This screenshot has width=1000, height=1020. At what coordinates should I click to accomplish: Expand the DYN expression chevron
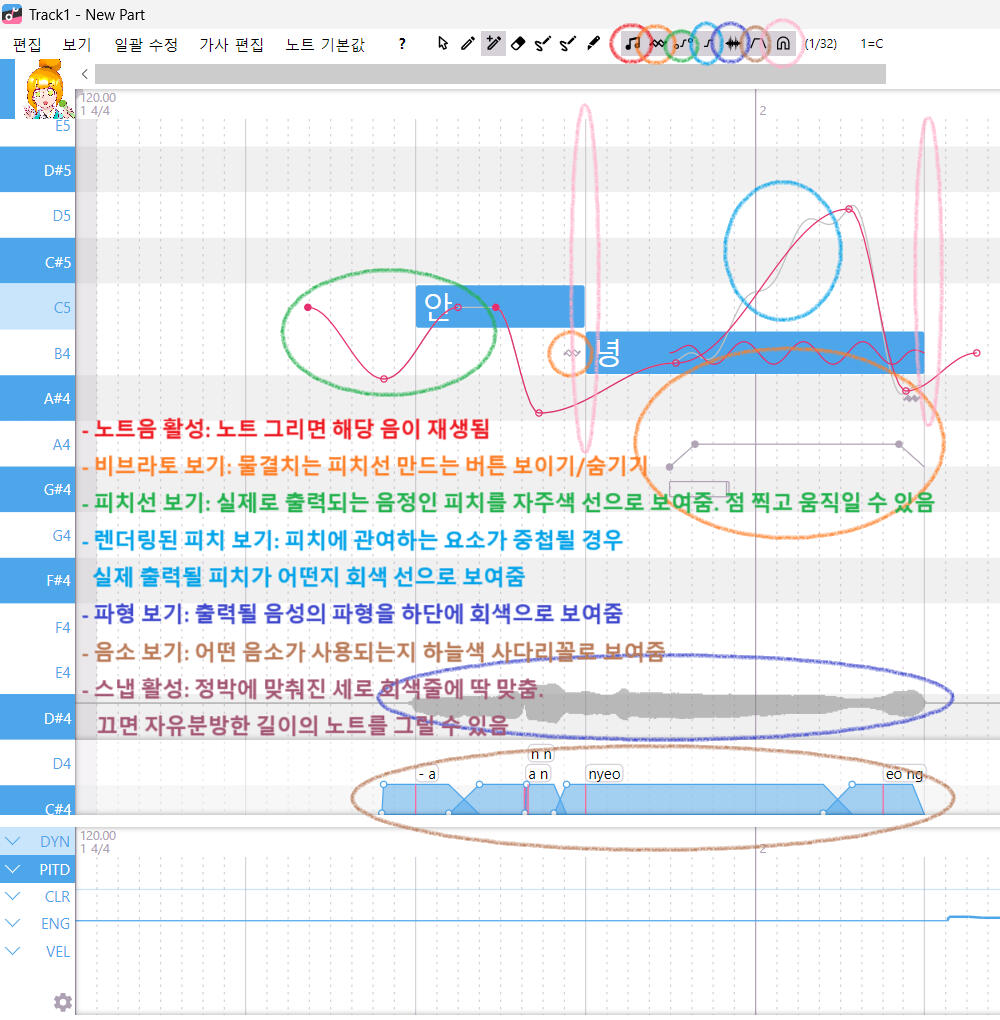tap(13, 842)
